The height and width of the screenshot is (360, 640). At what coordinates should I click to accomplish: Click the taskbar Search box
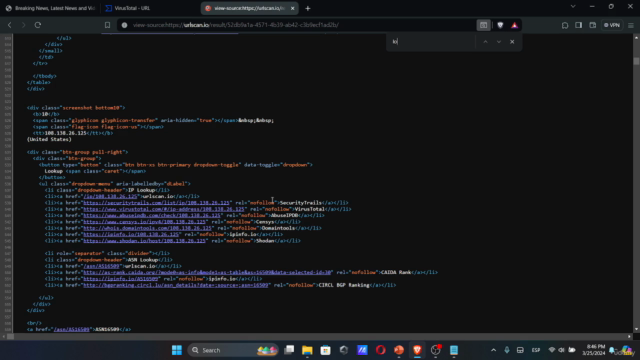[x=233, y=350]
